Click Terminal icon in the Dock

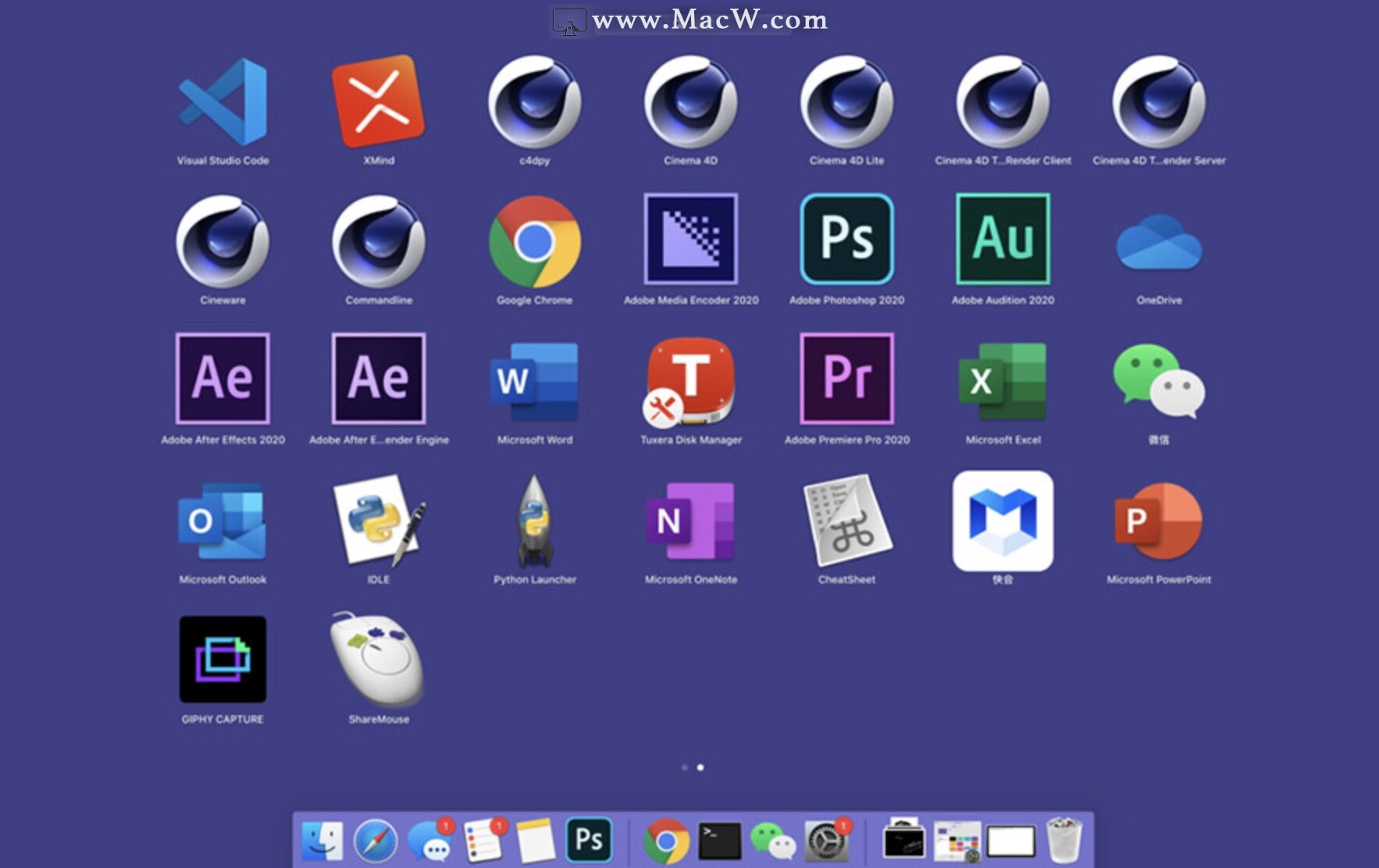pyautogui.click(x=719, y=841)
